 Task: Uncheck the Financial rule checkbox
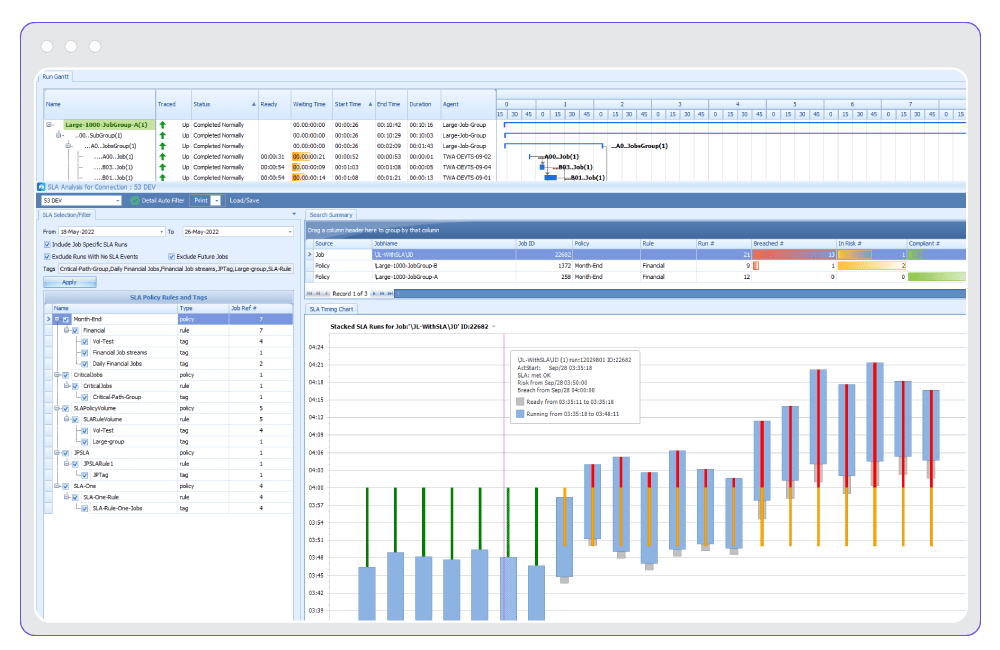pos(75,330)
